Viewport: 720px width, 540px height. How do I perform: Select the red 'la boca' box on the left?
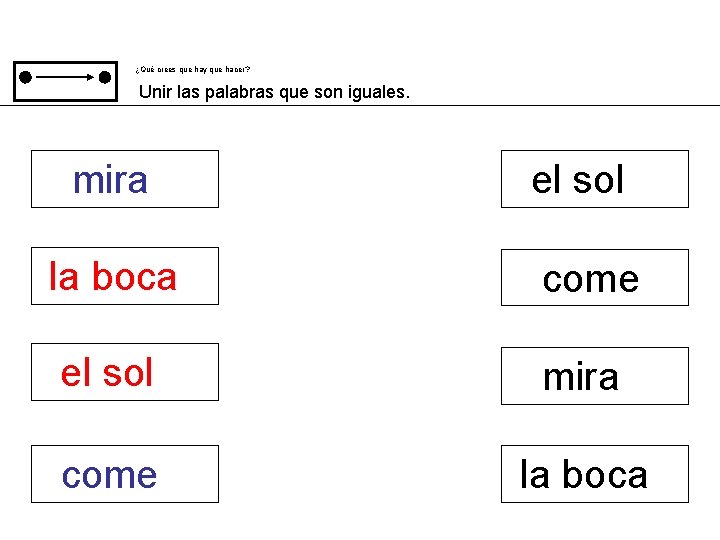click(x=124, y=276)
